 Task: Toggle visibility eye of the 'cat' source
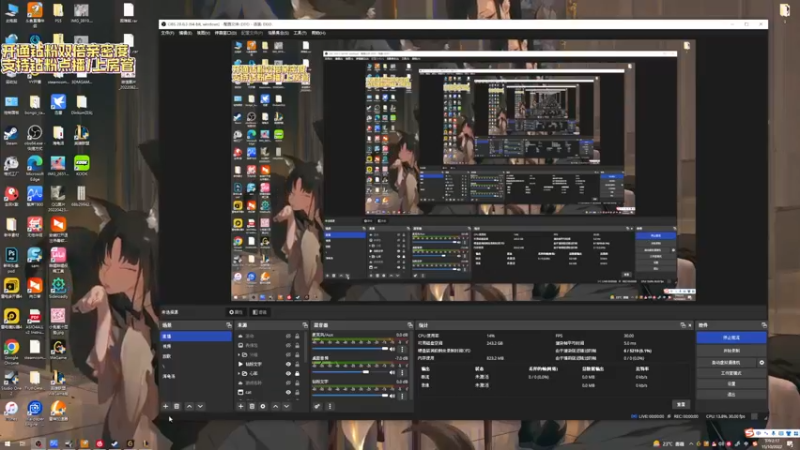point(288,392)
